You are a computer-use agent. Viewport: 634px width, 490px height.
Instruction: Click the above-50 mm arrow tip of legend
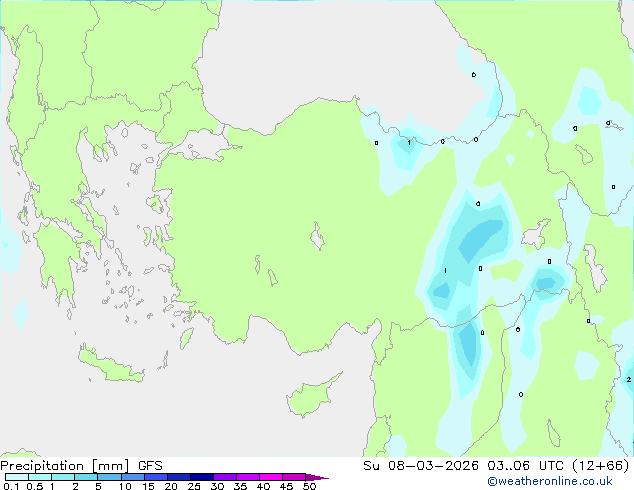tap(317, 477)
